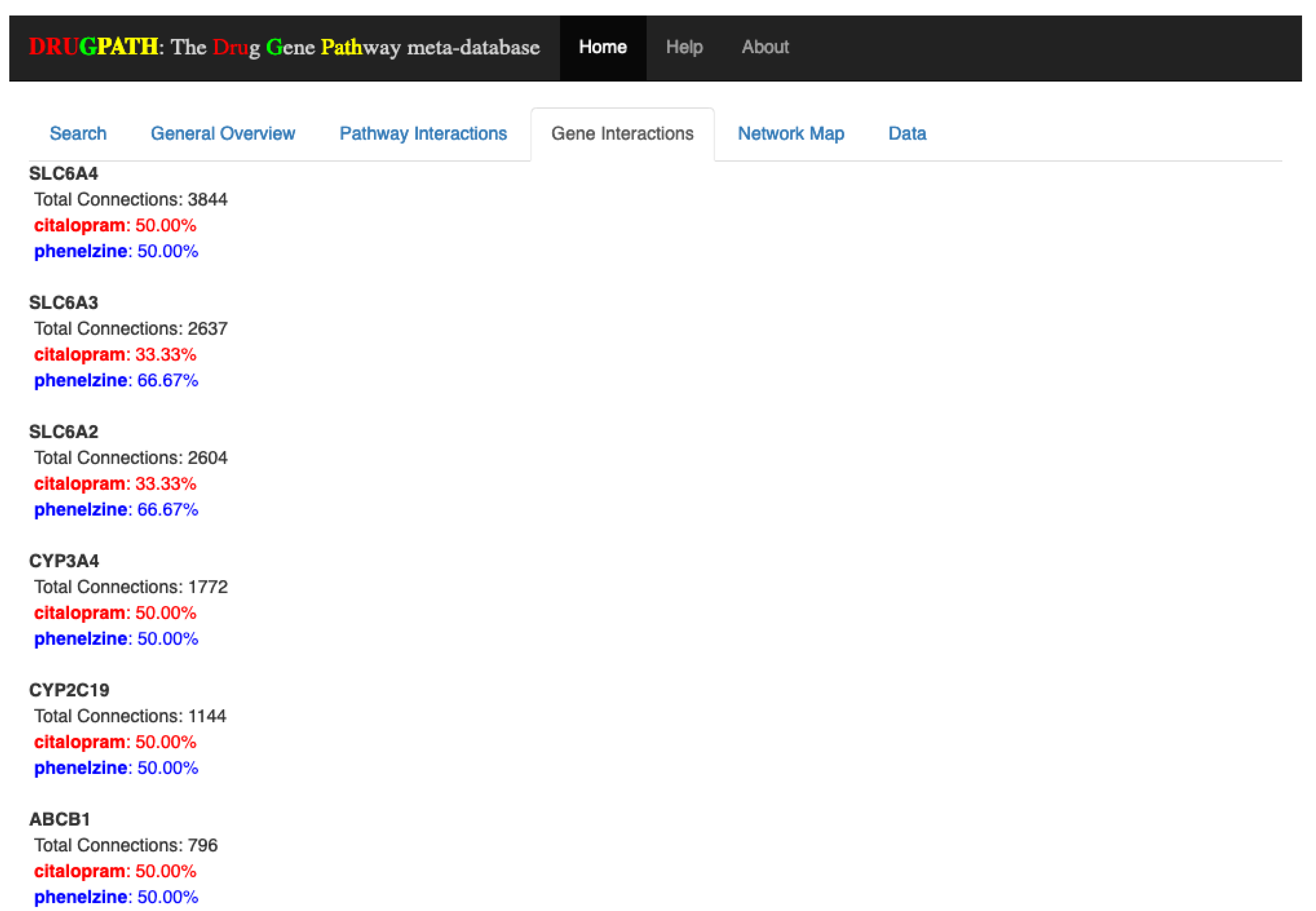Viewport: 1316px width, 911px height.
Task: Switch to the Search tab
Action: 78,134
